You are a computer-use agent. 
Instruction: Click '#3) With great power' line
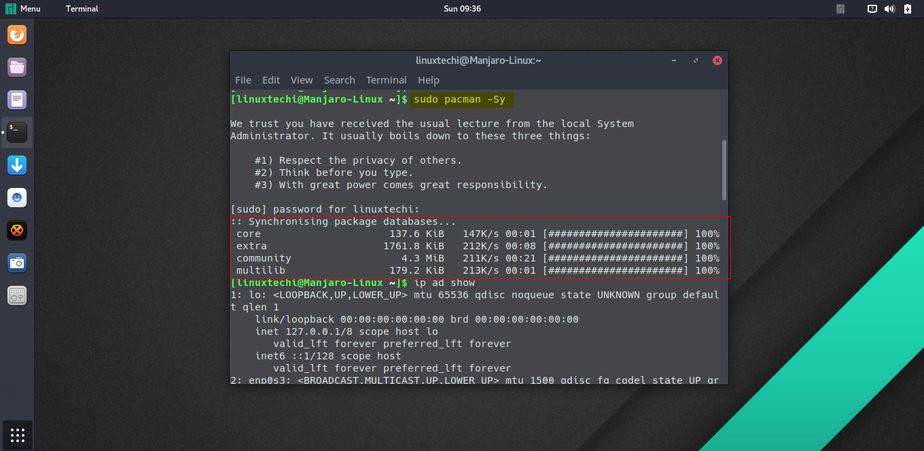tap(401, 185)
